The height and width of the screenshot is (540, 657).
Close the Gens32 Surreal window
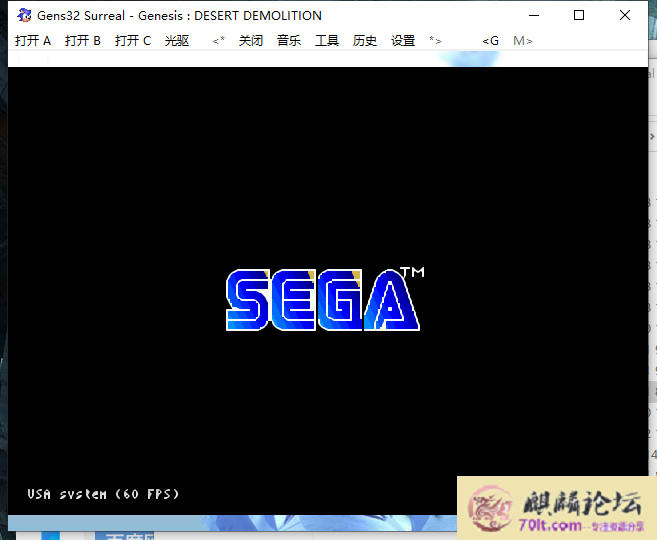(x=625, y=16)
